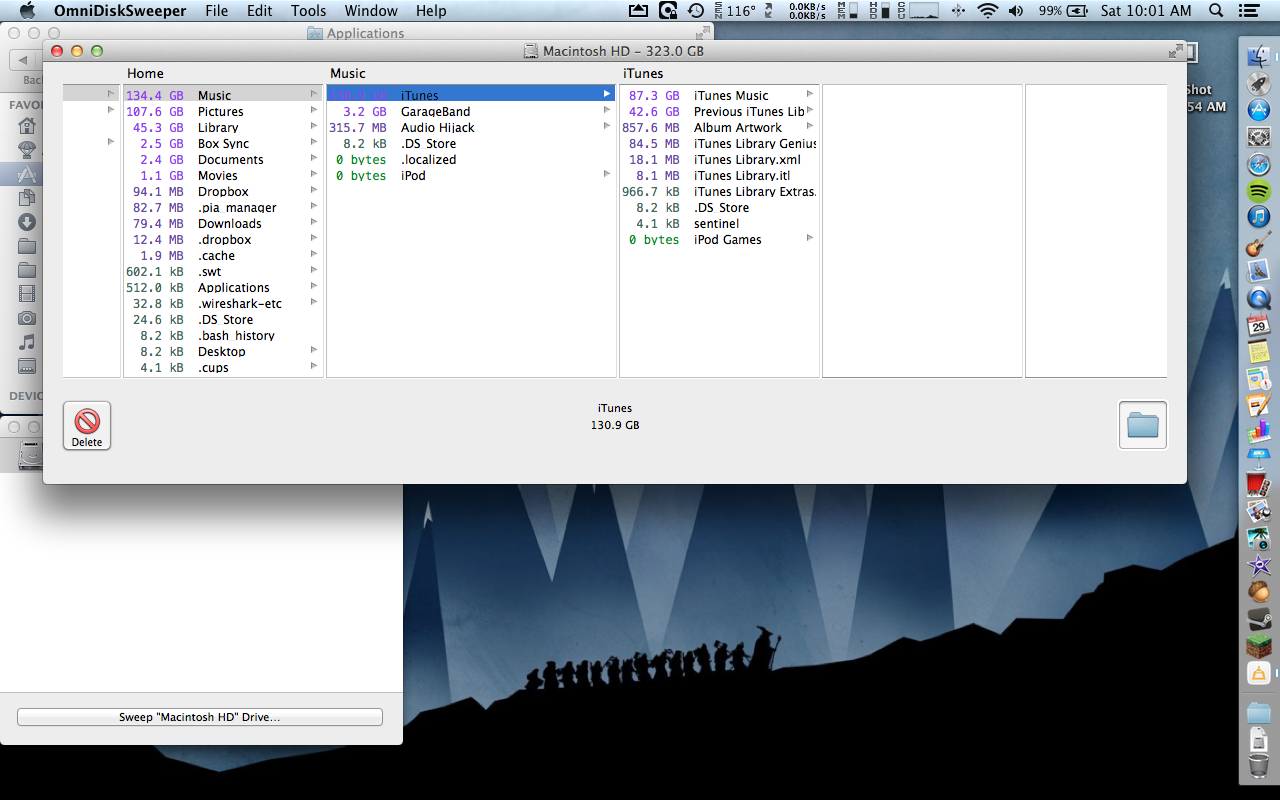This screenshot has height=800, width=1280.
Task: Open Numbers chart icon in dock
Action: click(x=1259, y=432)
